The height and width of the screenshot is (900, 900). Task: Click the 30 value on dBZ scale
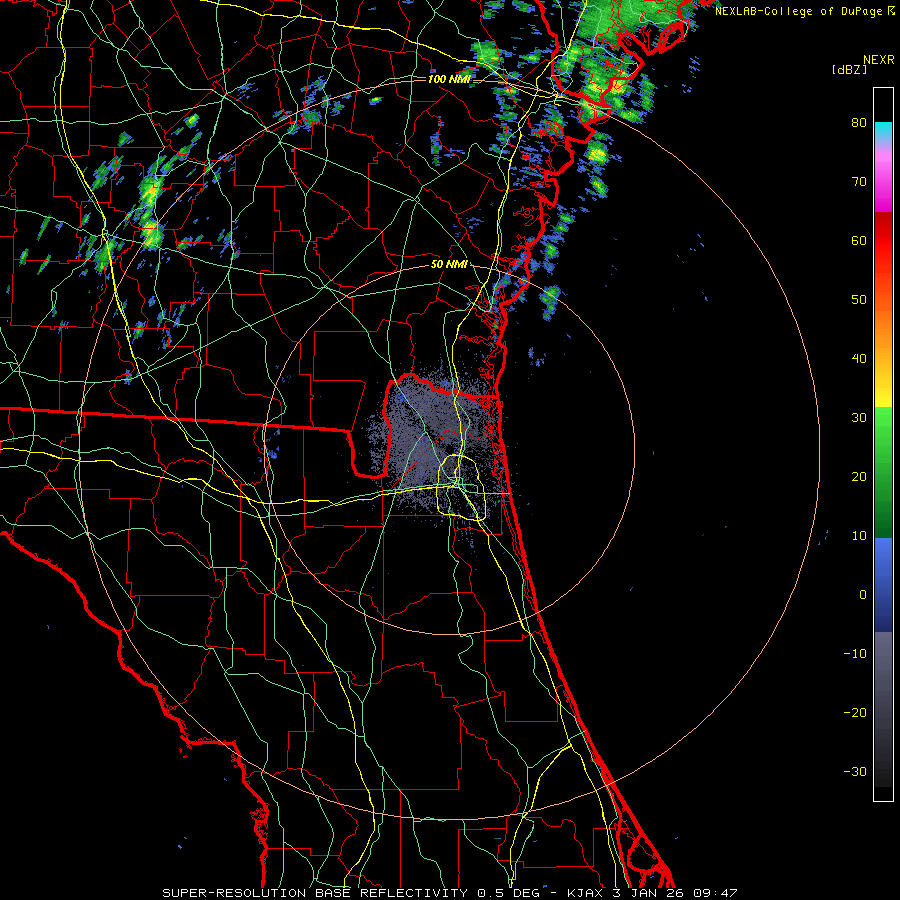tap(859, 418)
